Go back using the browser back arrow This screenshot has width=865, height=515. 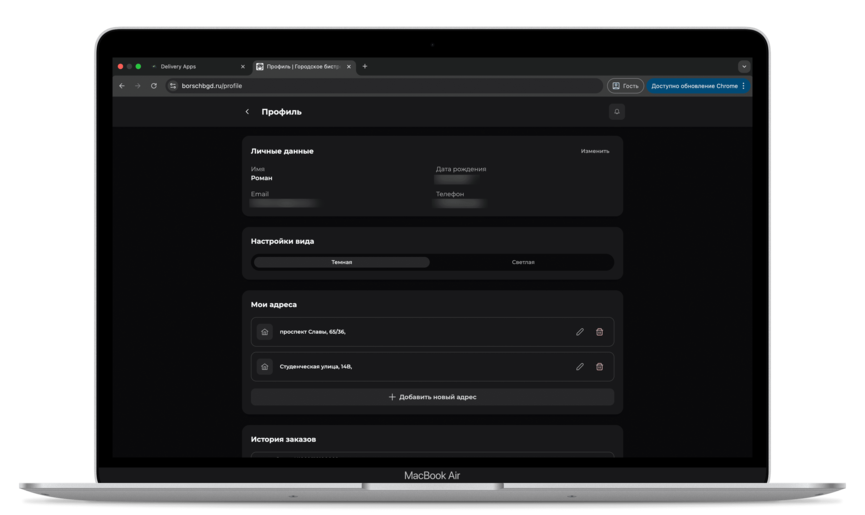click(122, 86)
